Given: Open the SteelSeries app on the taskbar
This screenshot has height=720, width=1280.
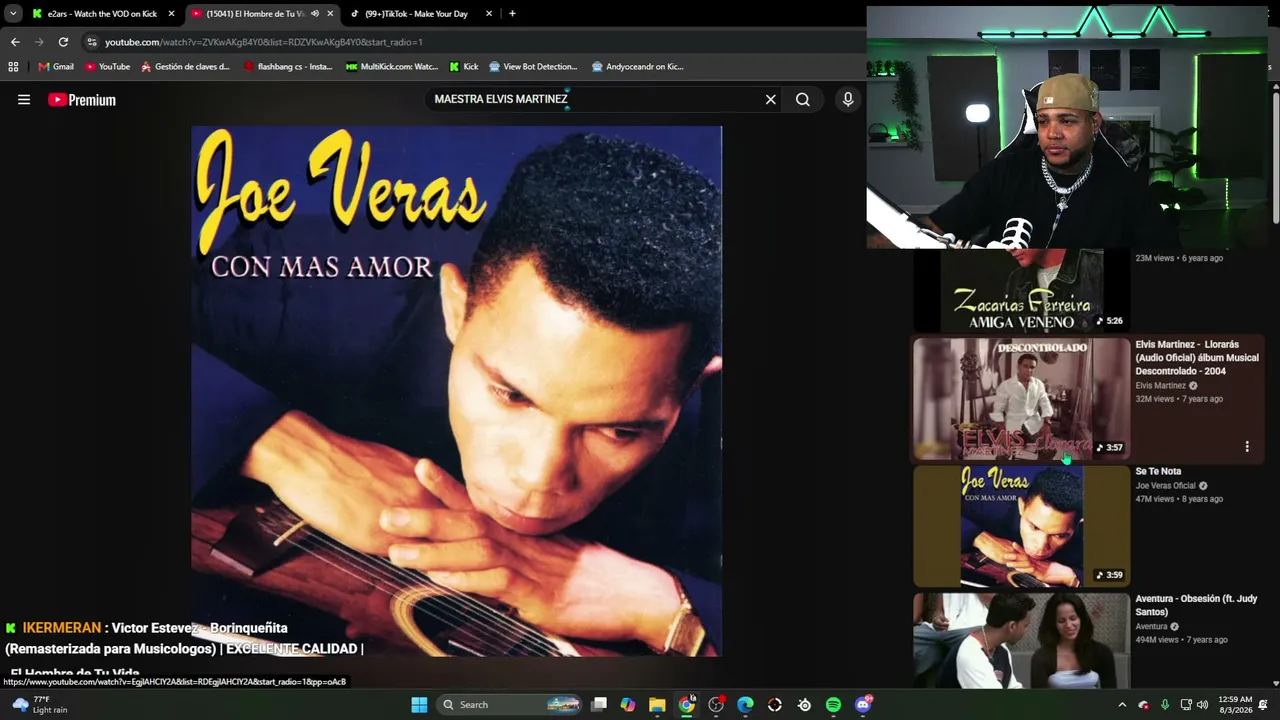Looking at the screenshot, I should tap(804, 705).
